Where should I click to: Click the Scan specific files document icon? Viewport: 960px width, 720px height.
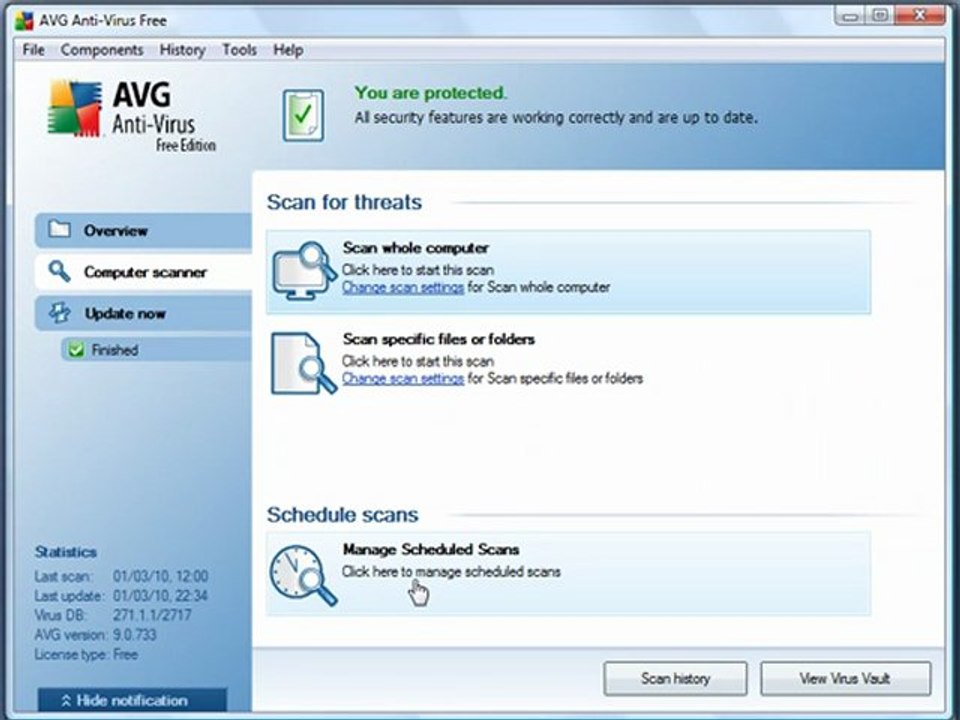point(304,363)
